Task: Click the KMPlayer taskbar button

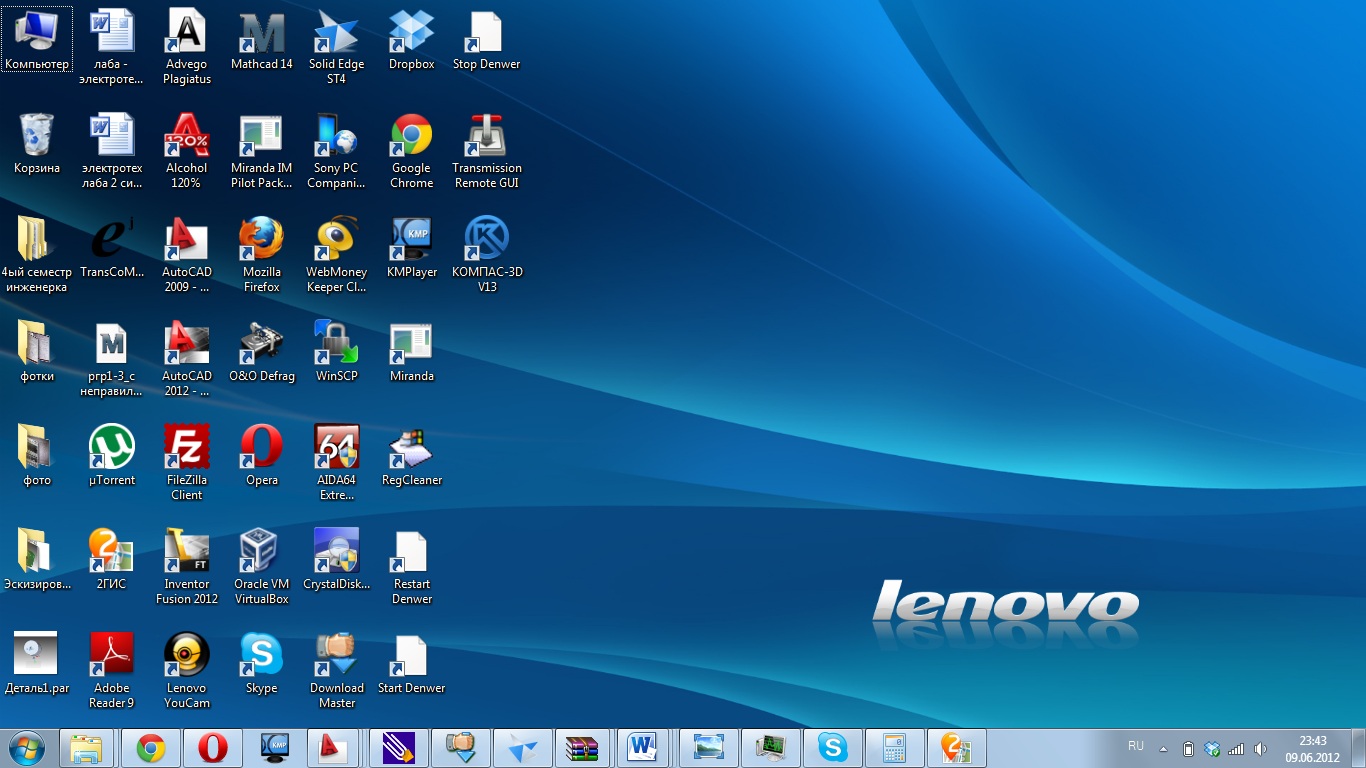Action: [x=275, y=748]
